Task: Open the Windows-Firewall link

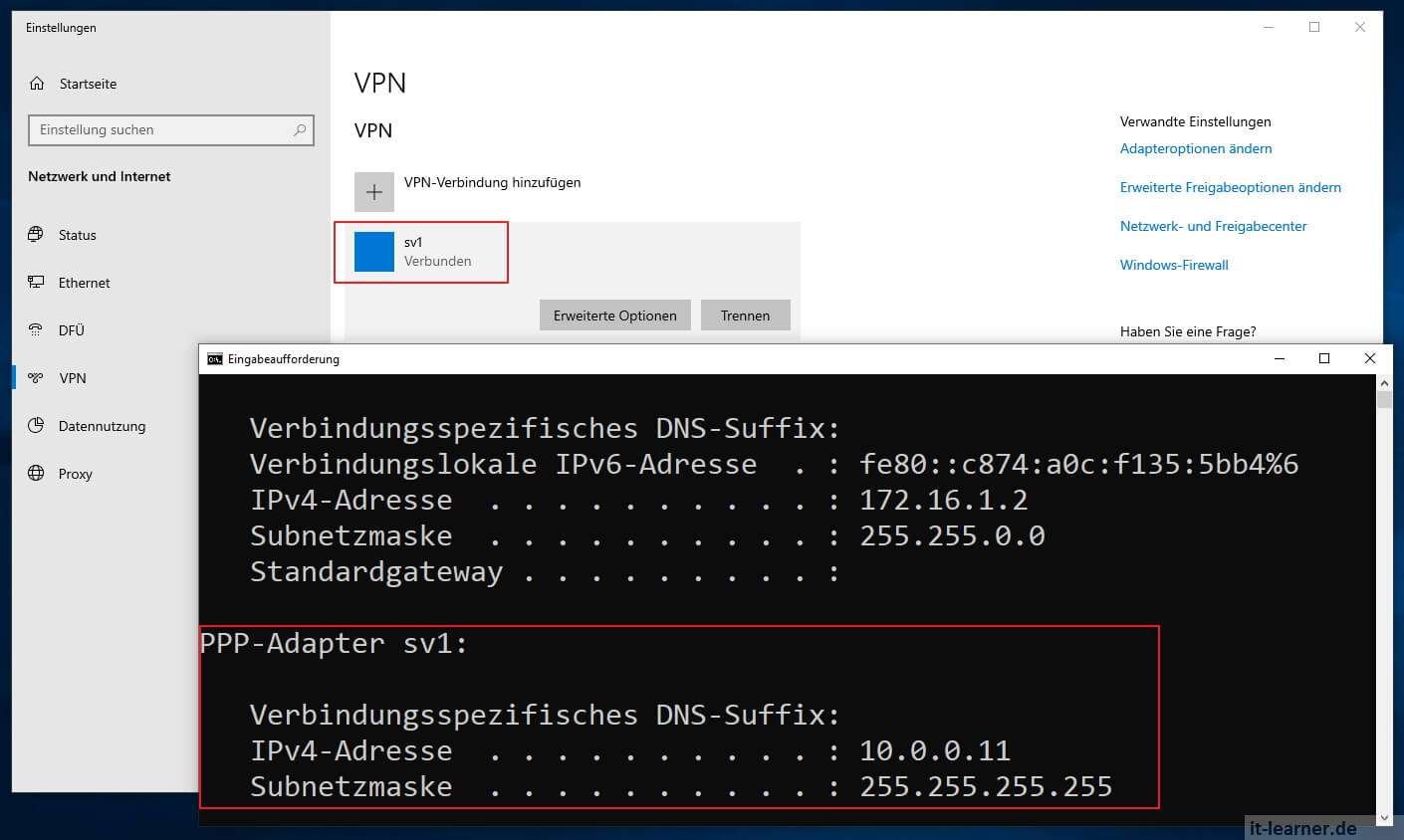Action: [x=1174, y=265]
